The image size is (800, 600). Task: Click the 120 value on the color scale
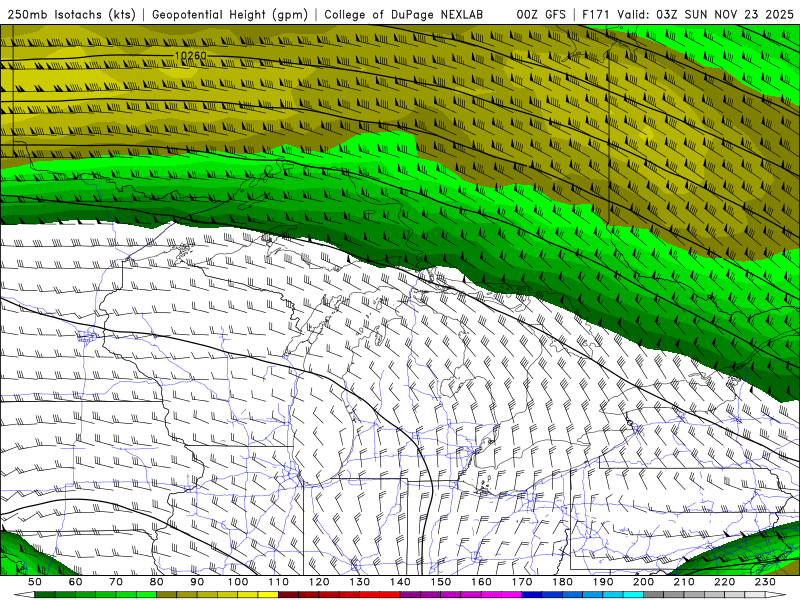pos(319,582)
